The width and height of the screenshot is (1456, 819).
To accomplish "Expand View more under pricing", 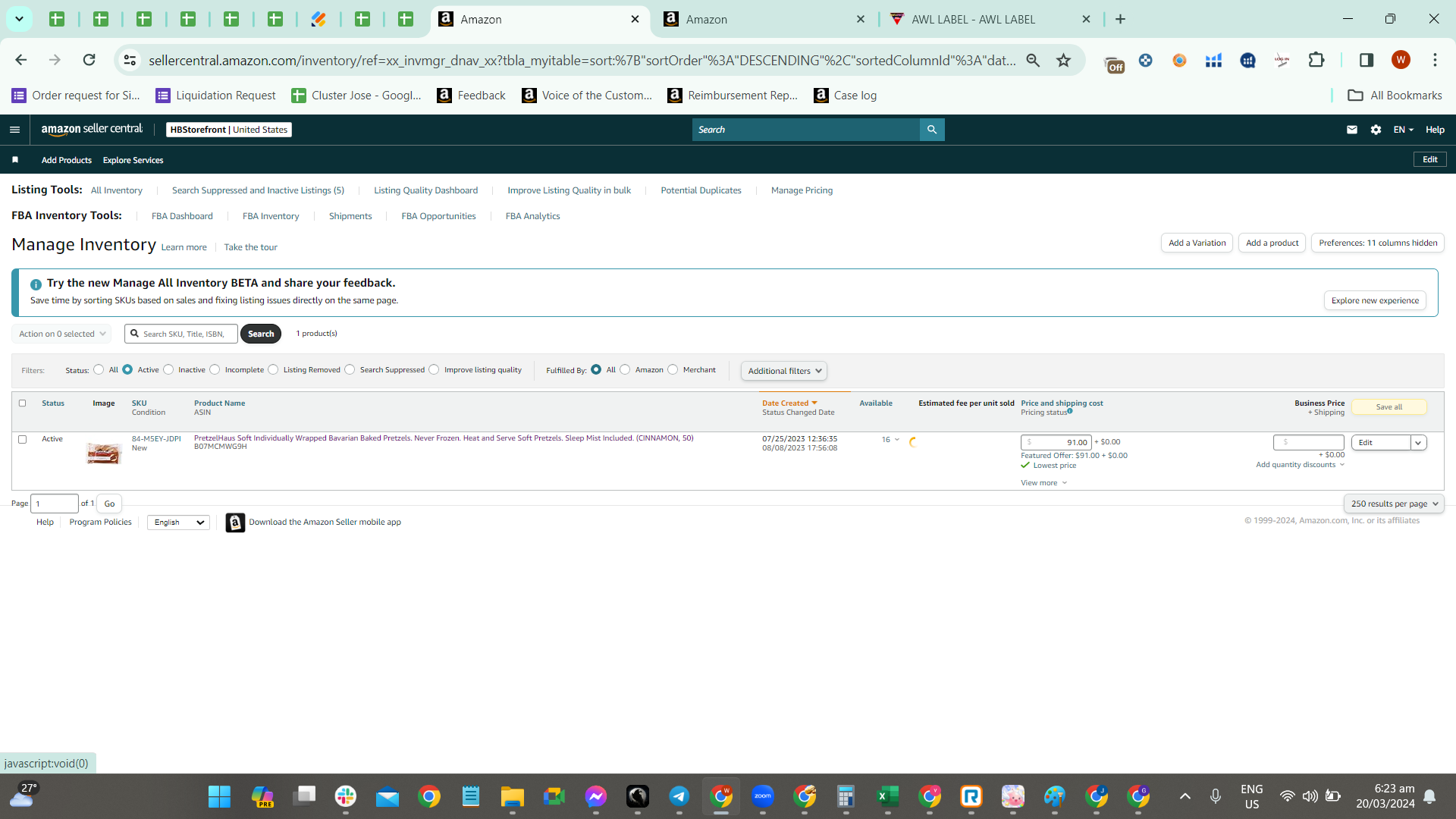I will click(x=1044, y=483).
